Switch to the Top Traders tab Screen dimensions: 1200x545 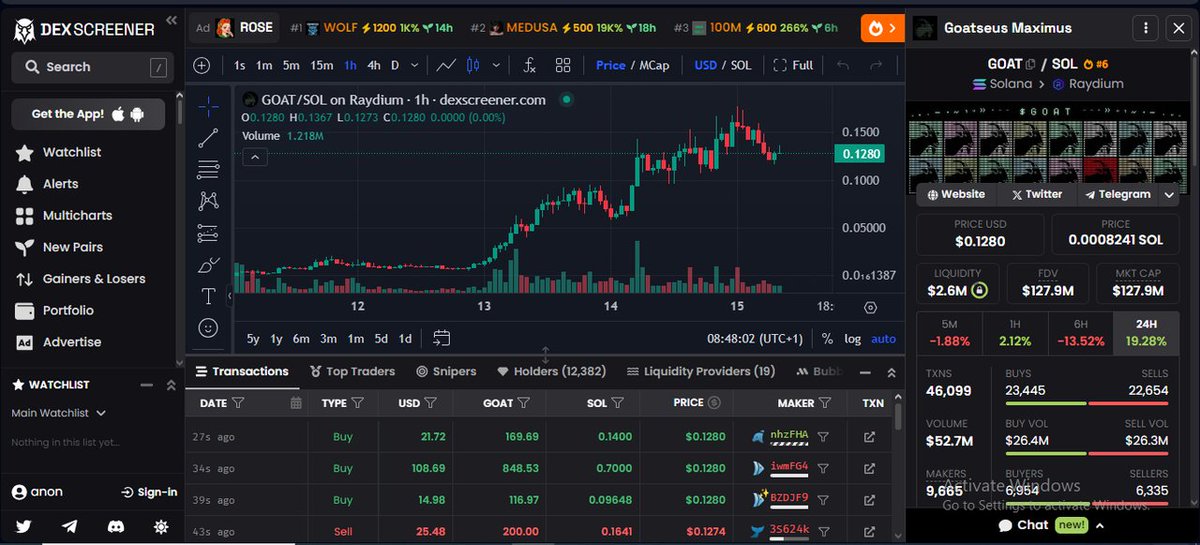(352, 371)
